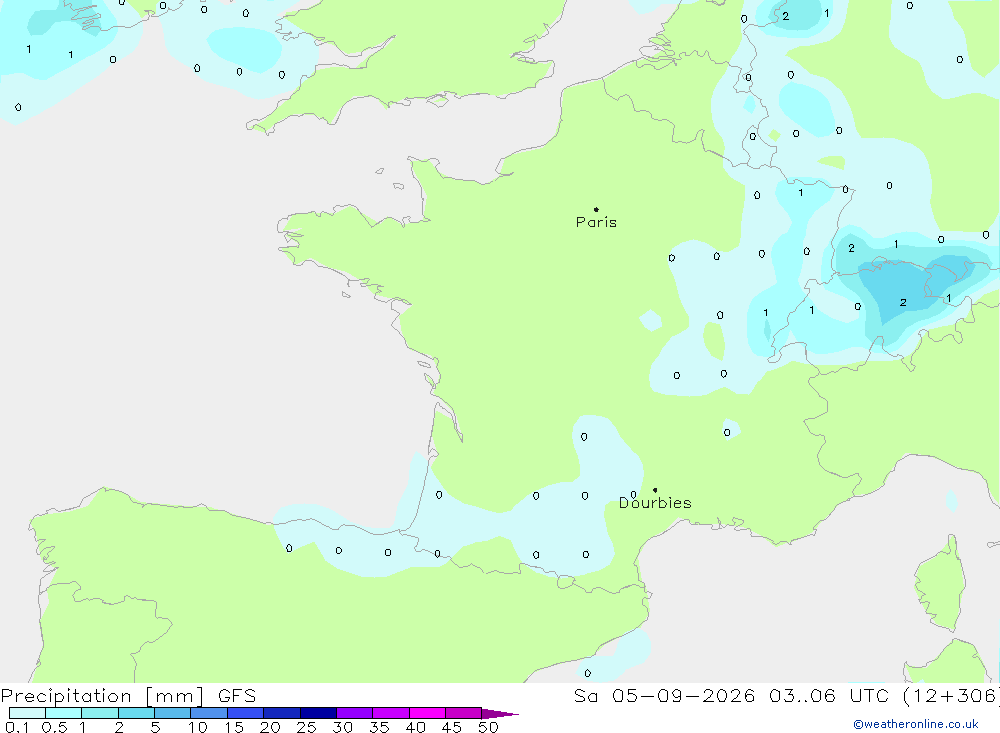Click the 45–50 mm legend swatch

(464, 713)
